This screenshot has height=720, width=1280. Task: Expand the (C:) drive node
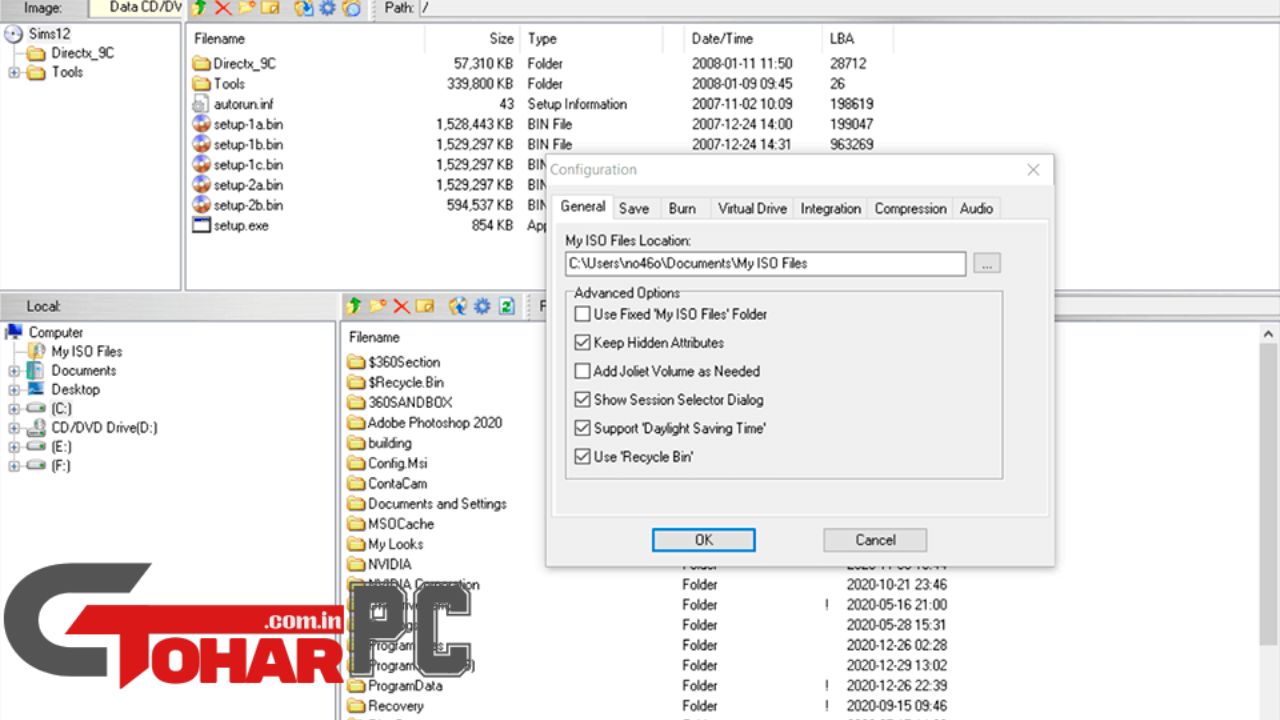pyautogui.click(x=14, y=409)
